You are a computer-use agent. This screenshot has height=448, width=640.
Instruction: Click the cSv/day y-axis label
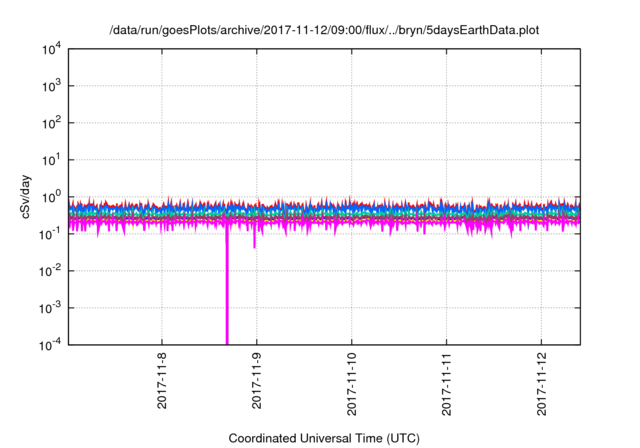pyautogui.click(x=26, y=197)
